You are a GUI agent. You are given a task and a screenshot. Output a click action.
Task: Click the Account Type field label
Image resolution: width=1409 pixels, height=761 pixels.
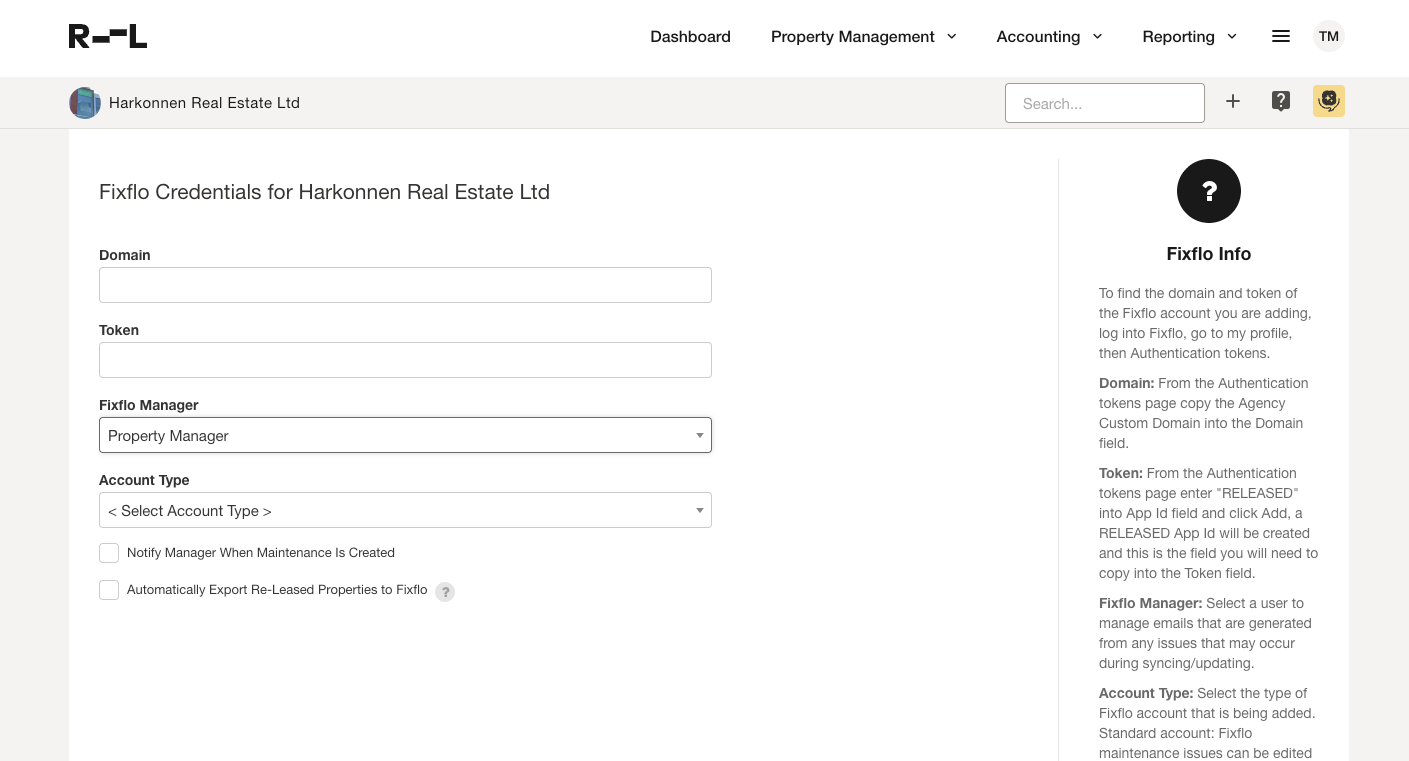point(144,480)
